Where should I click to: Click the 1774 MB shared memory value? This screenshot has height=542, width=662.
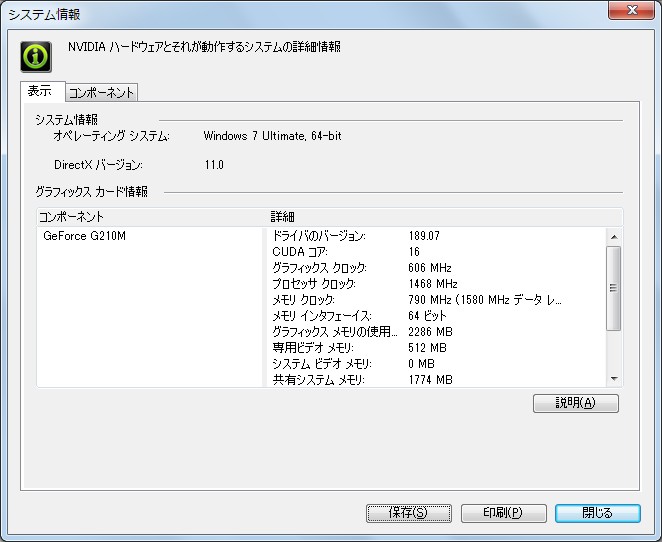coord(430,380)
